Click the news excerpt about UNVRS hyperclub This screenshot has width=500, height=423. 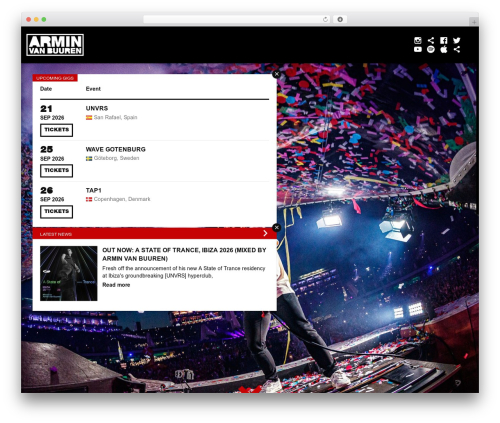pos(184,272)
